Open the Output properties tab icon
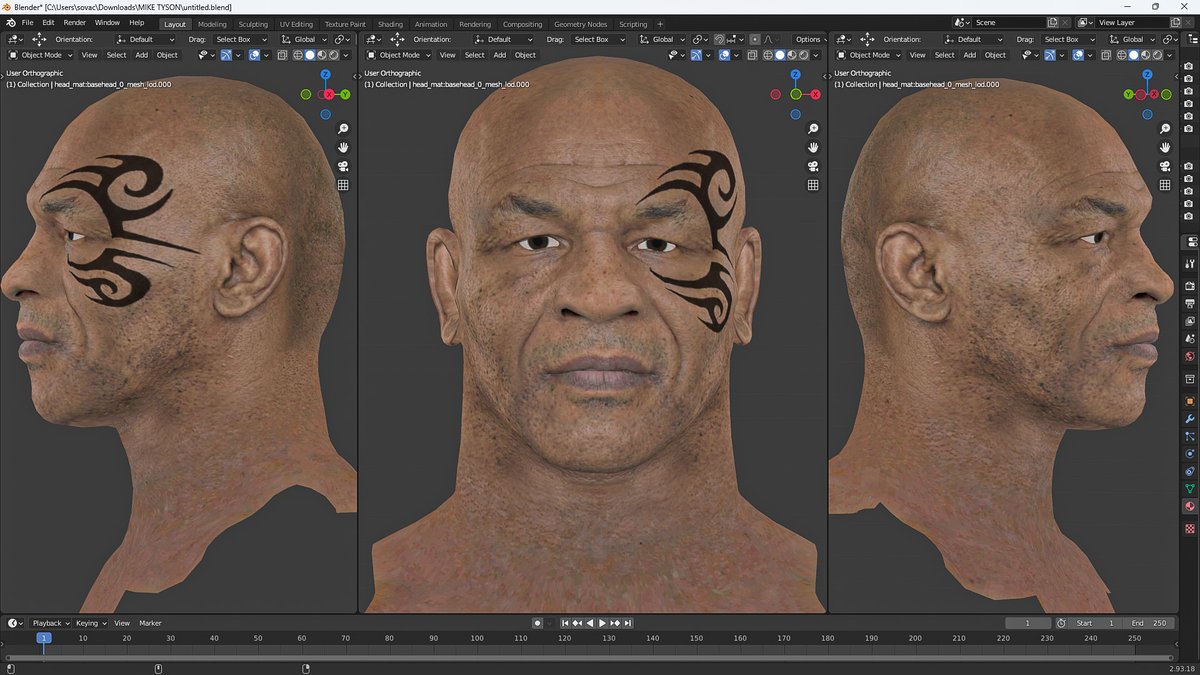 [x=1190, y=303]
